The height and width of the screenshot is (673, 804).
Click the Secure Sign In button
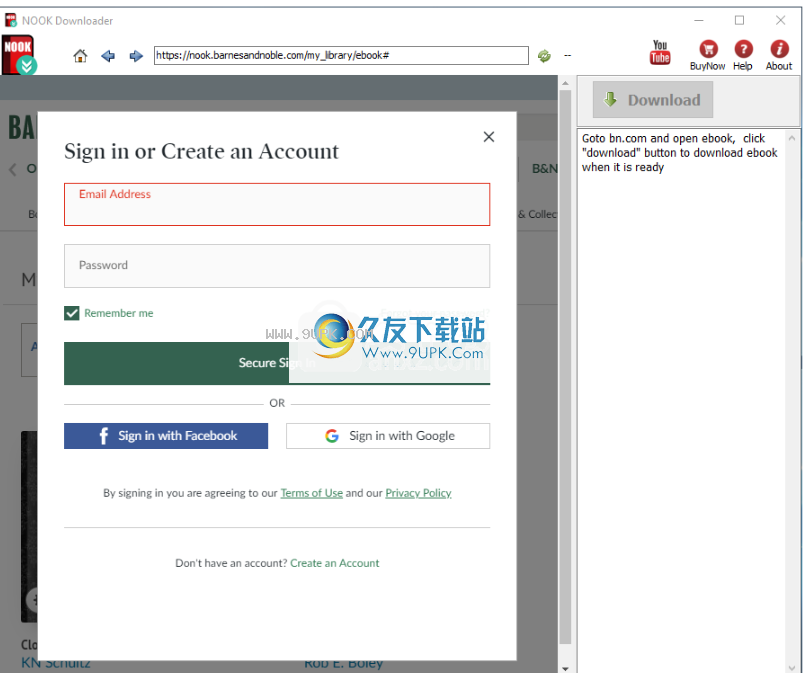point(277,363)
